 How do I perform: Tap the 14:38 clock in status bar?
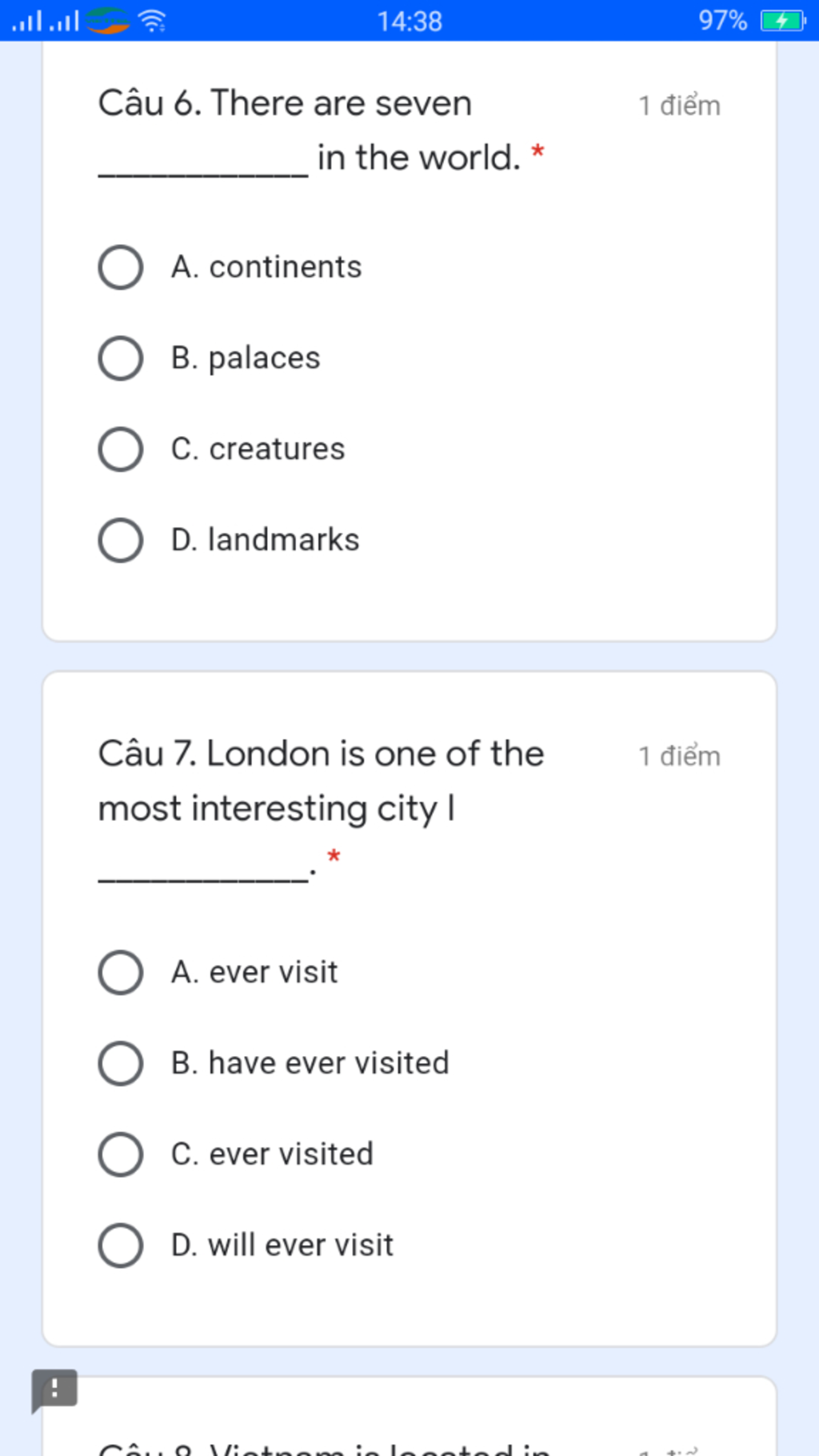(x=409, y=21)
